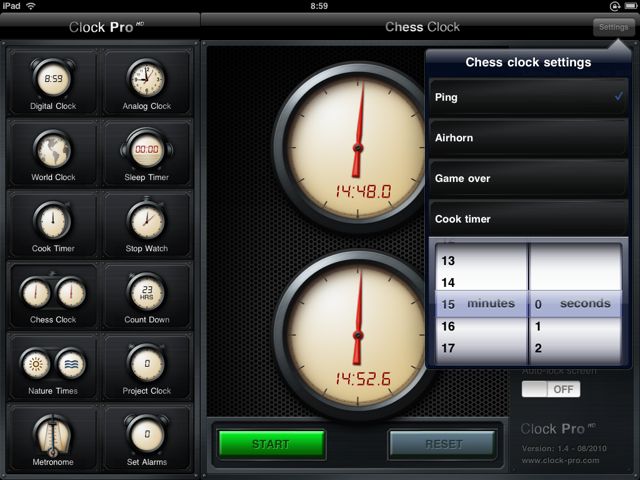The image size is (640, 480).
Task: Click the green START button
Action: click(x=271, y=444)
